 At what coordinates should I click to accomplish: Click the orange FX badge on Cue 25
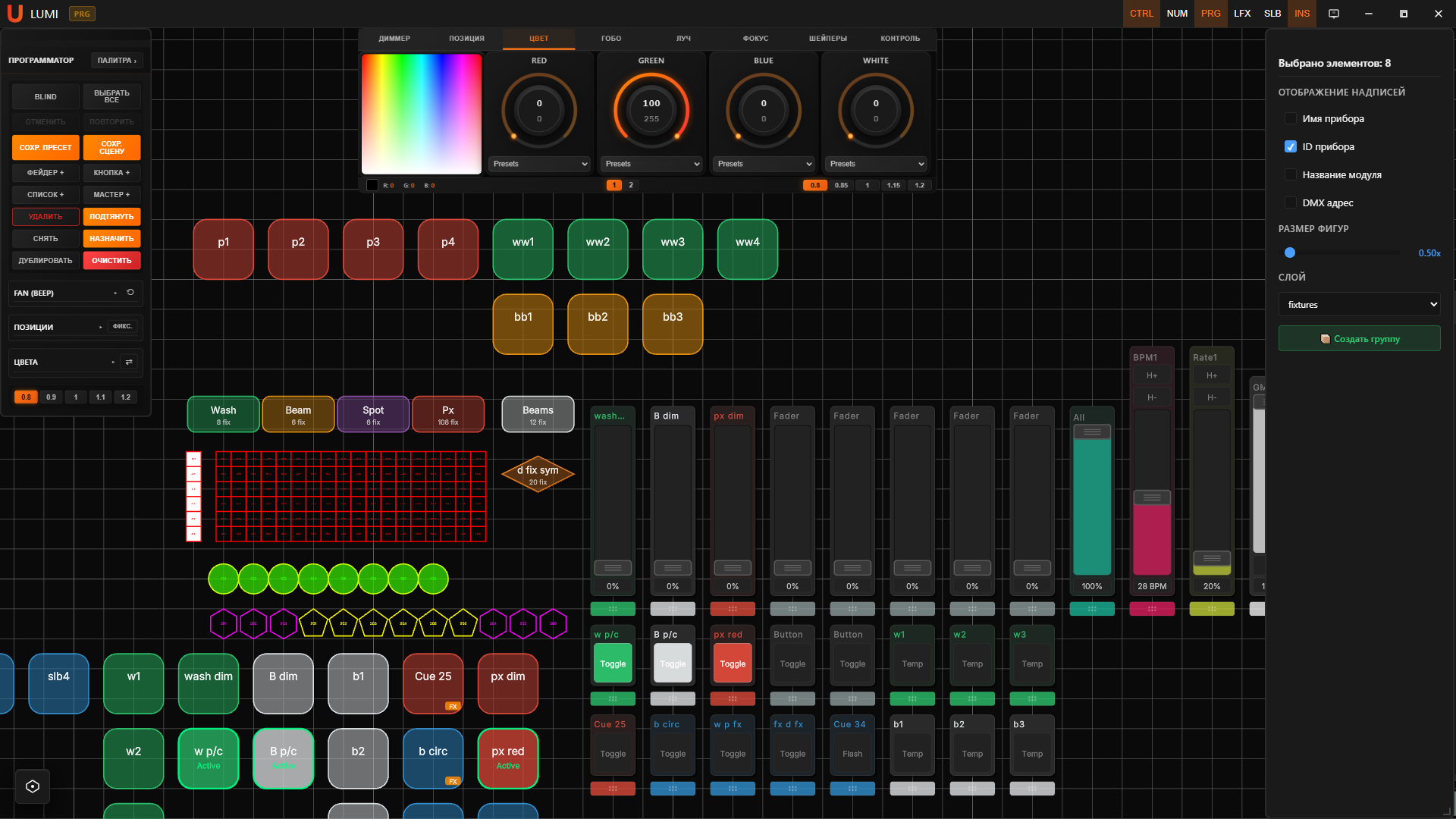453,706
